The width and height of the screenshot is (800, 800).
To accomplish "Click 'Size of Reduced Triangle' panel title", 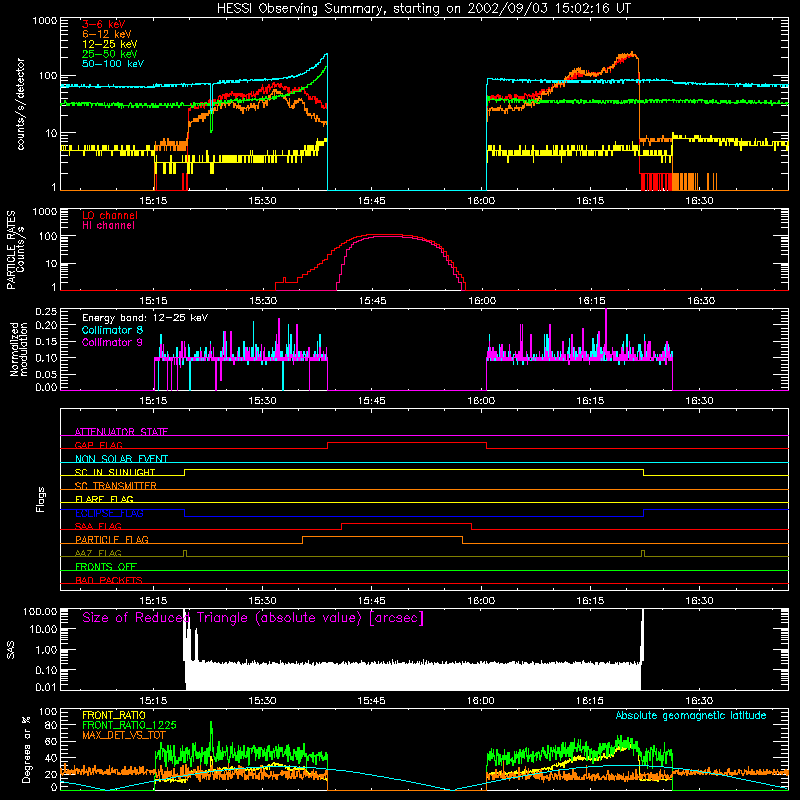I will coord(253,618).
